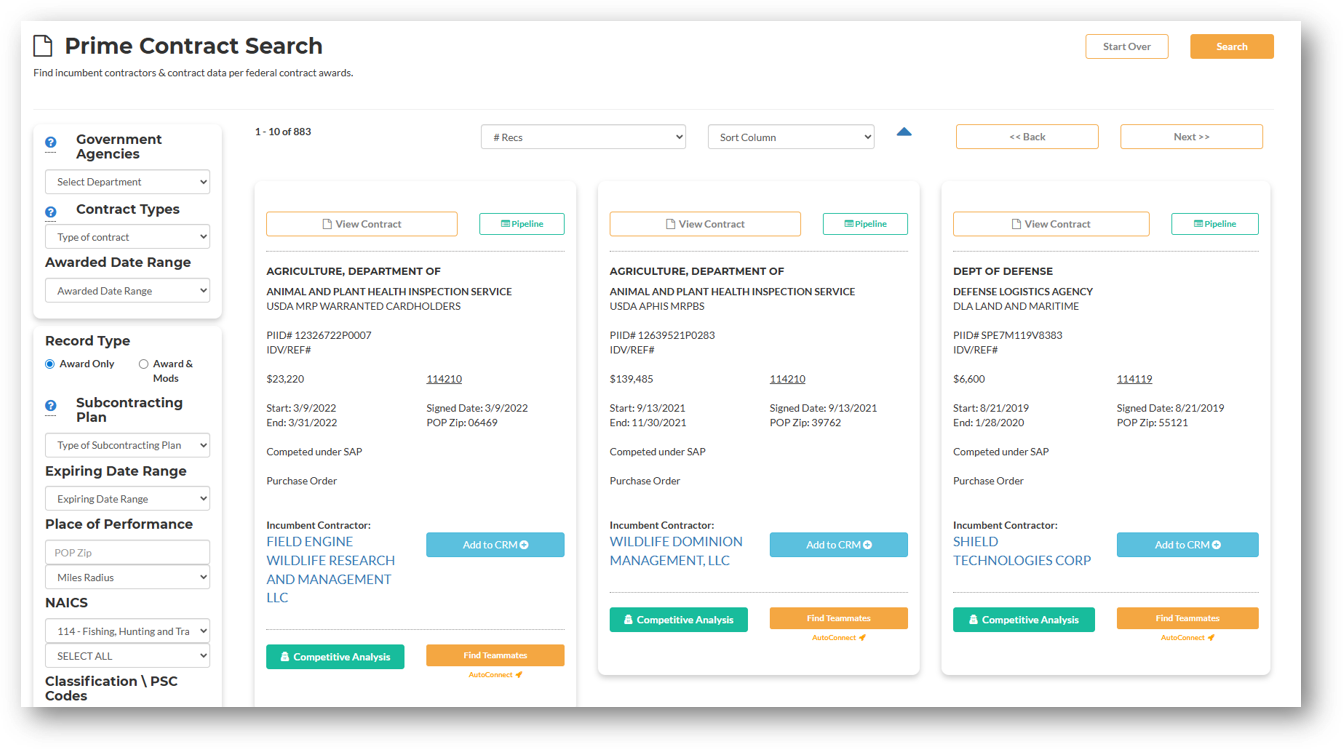1343x749 pixels.
Task: Click the help icon next to Government Agencies
Action: click(x=50, y=144)
